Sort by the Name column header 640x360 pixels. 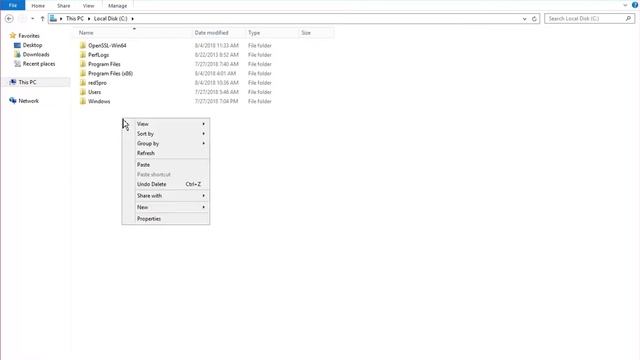pos(134,33)
